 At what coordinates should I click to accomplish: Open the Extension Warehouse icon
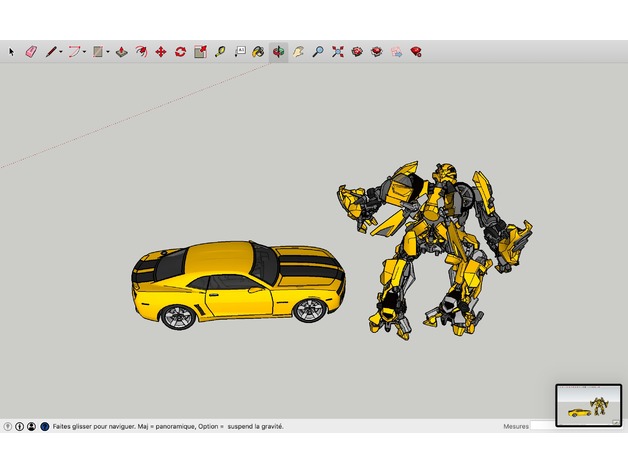(x=376, y=52)
